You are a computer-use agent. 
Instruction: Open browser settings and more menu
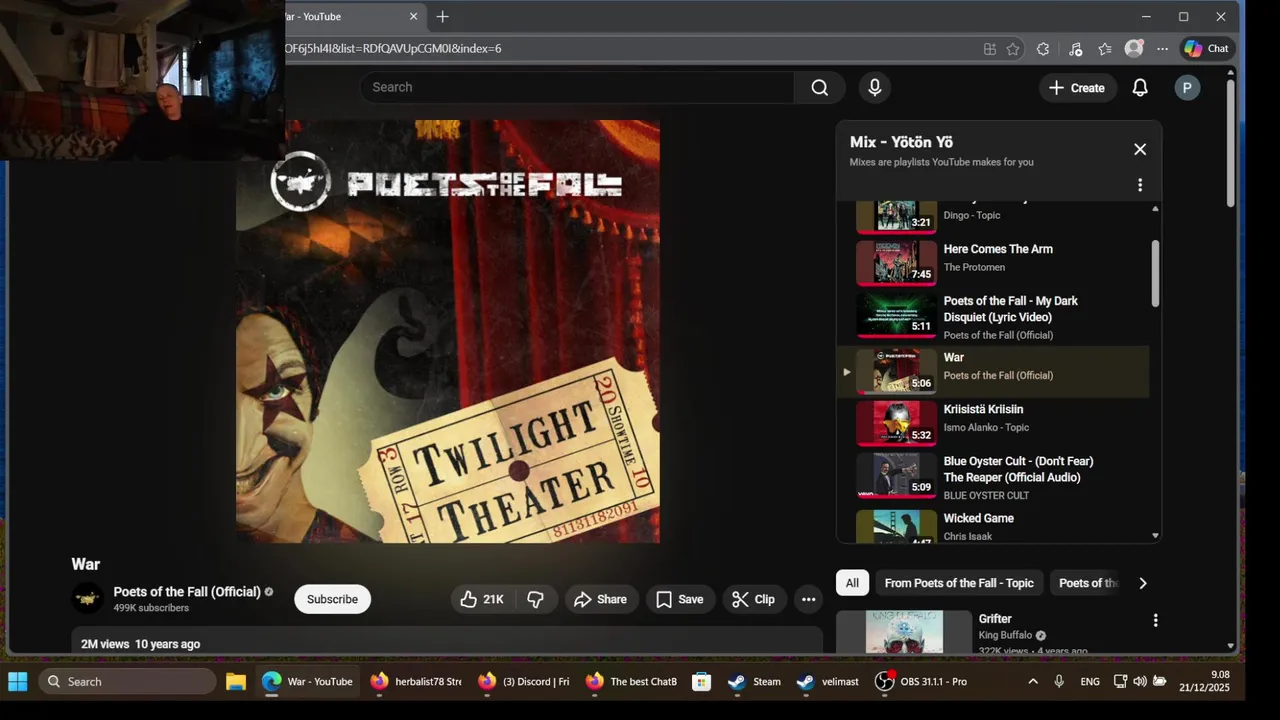[1162, 48]
